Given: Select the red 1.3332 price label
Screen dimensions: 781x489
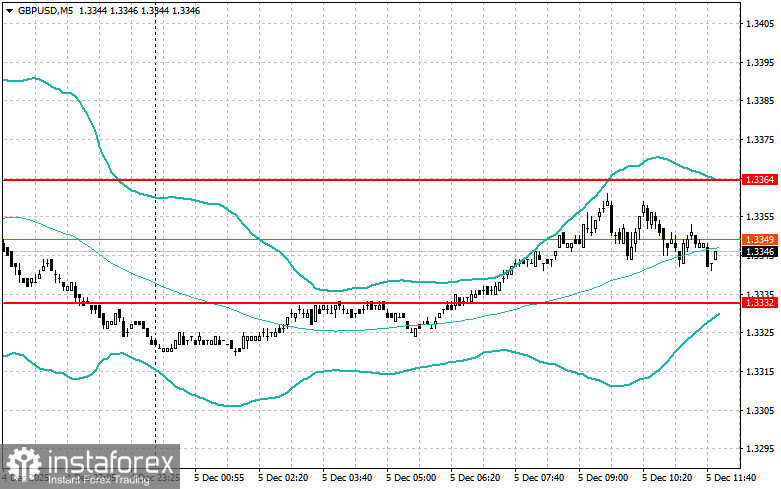Looking at the screenshot, I should [x=760, y=302].
